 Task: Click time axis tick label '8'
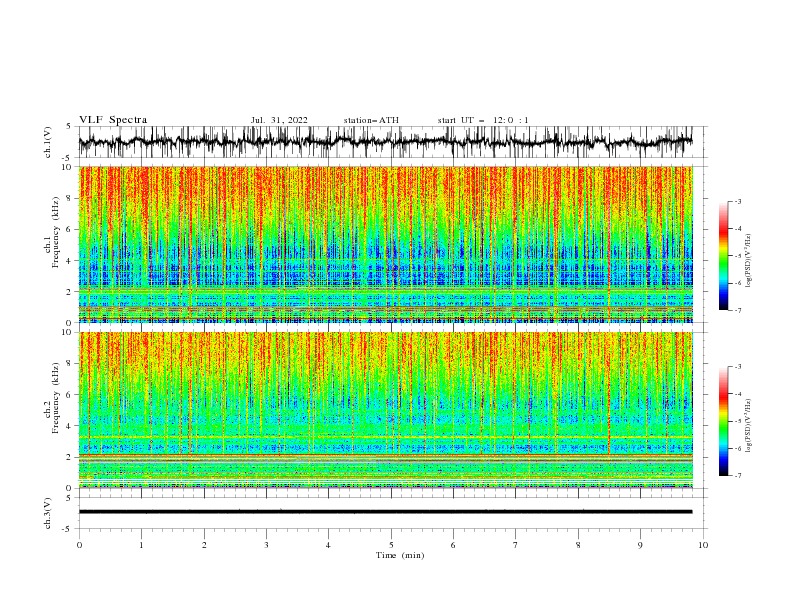[578, 545]
